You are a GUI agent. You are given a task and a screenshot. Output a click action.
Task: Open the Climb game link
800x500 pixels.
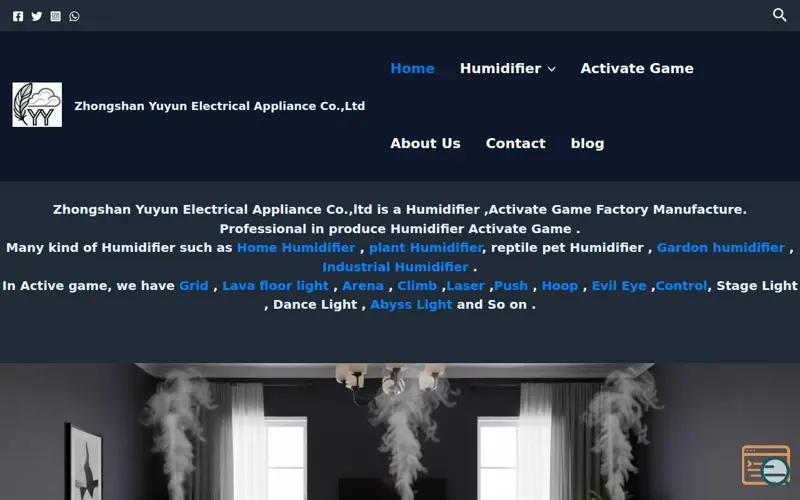coord(417,286)
